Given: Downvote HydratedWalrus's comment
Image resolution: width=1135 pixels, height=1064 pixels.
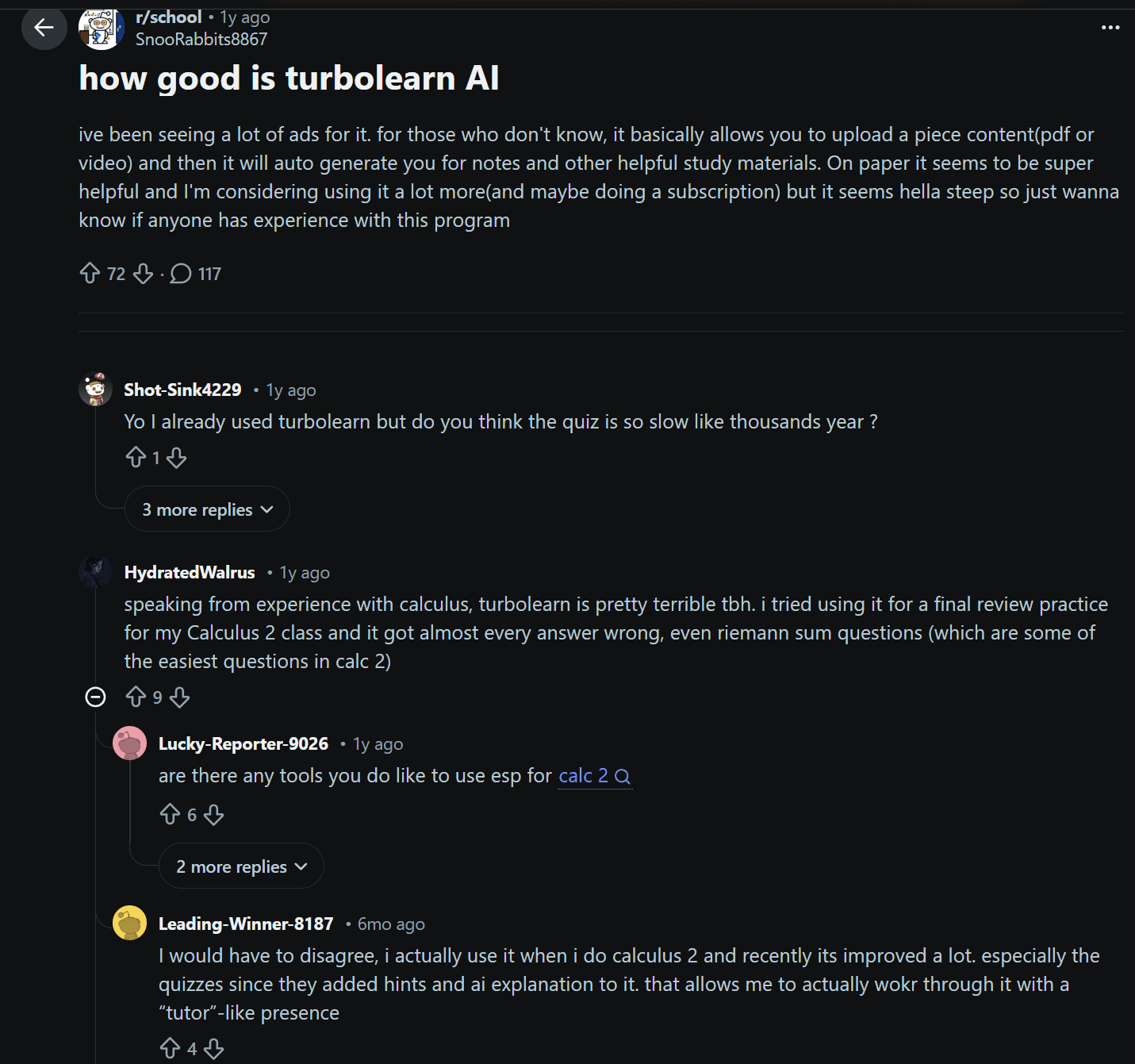Looking at the screenshot, I should 181,697.
